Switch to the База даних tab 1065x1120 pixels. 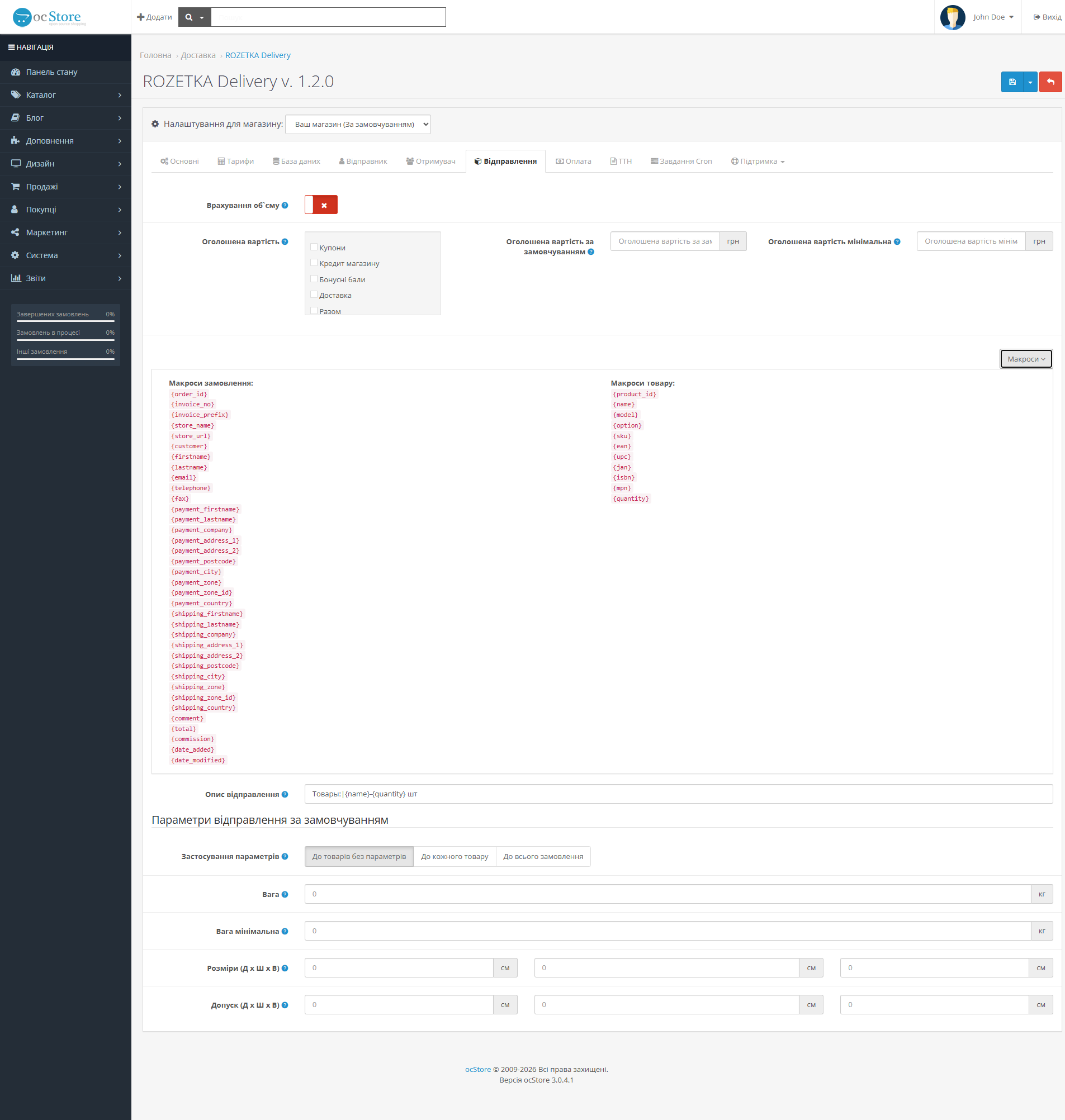(x=296, y=161)
